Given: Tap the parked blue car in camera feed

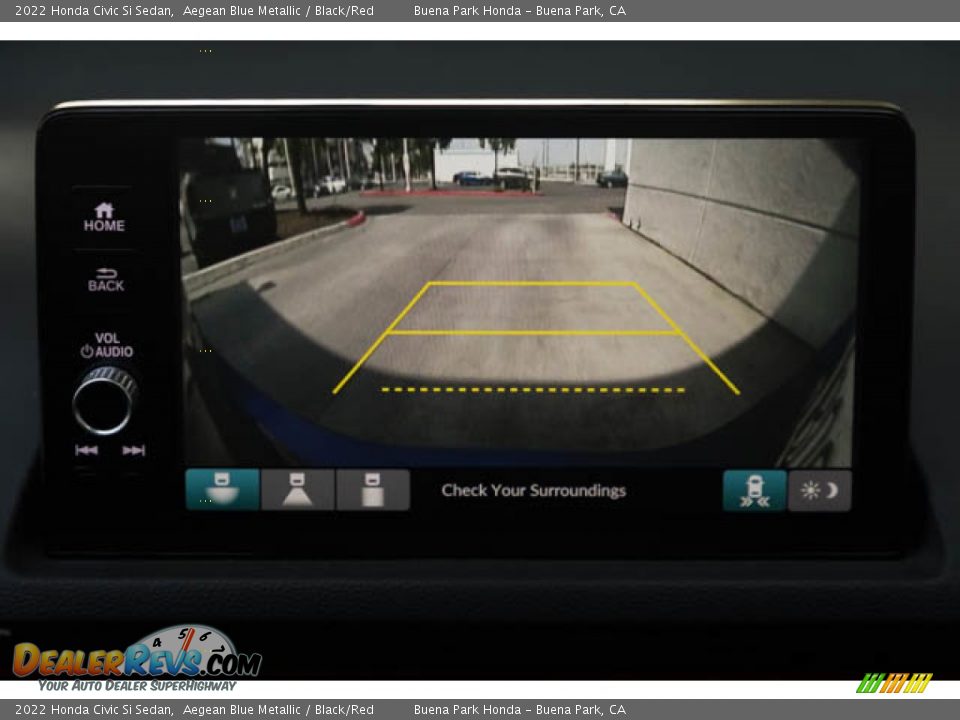Looking at the screenshot, I should 472,178.
